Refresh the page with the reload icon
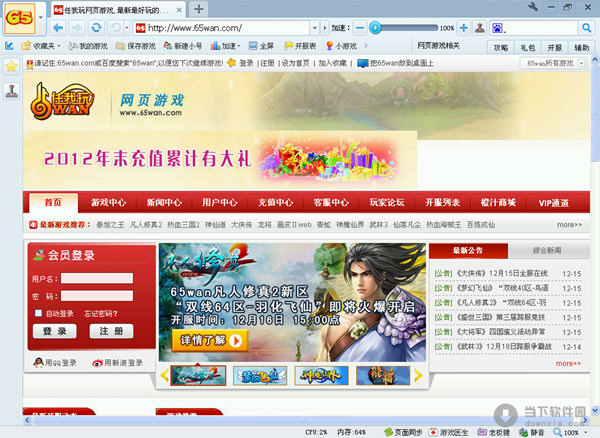 (96, 28)
